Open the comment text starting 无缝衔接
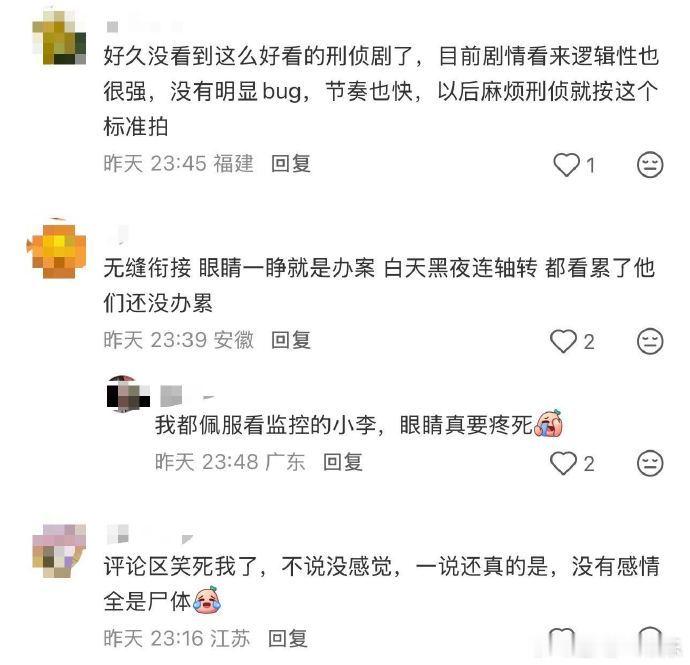690x665 pixels. pos(379,286)
